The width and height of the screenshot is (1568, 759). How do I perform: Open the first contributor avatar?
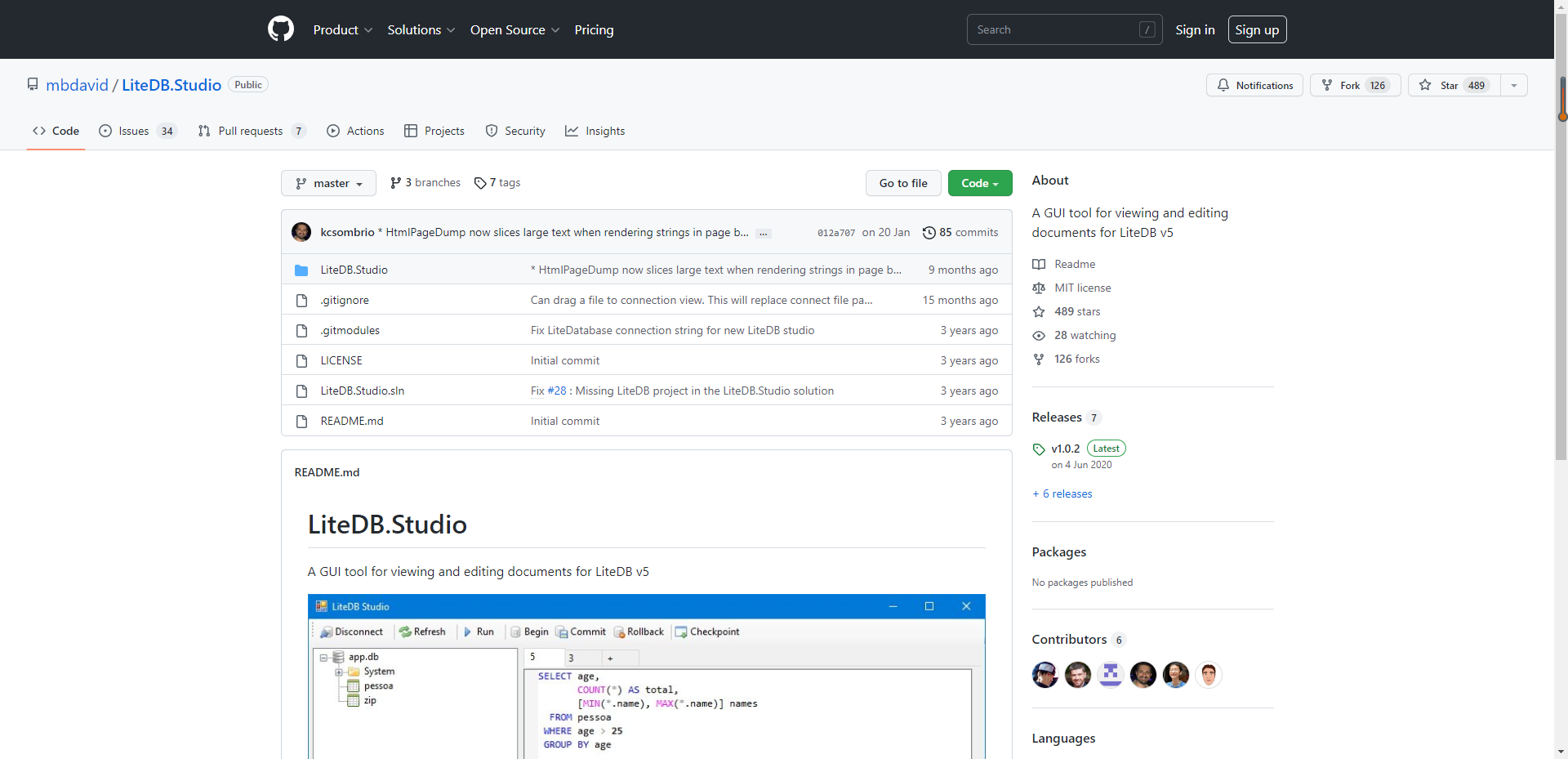(x=1045, y=675)
